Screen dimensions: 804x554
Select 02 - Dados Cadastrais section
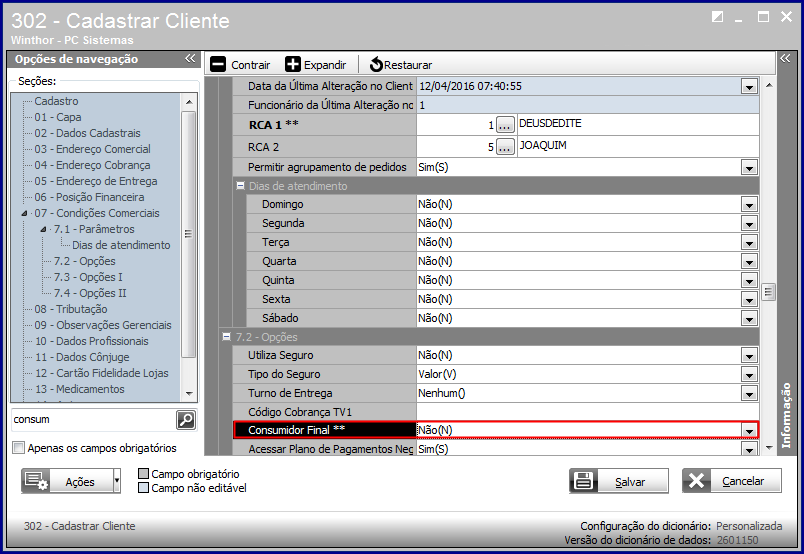87,133
